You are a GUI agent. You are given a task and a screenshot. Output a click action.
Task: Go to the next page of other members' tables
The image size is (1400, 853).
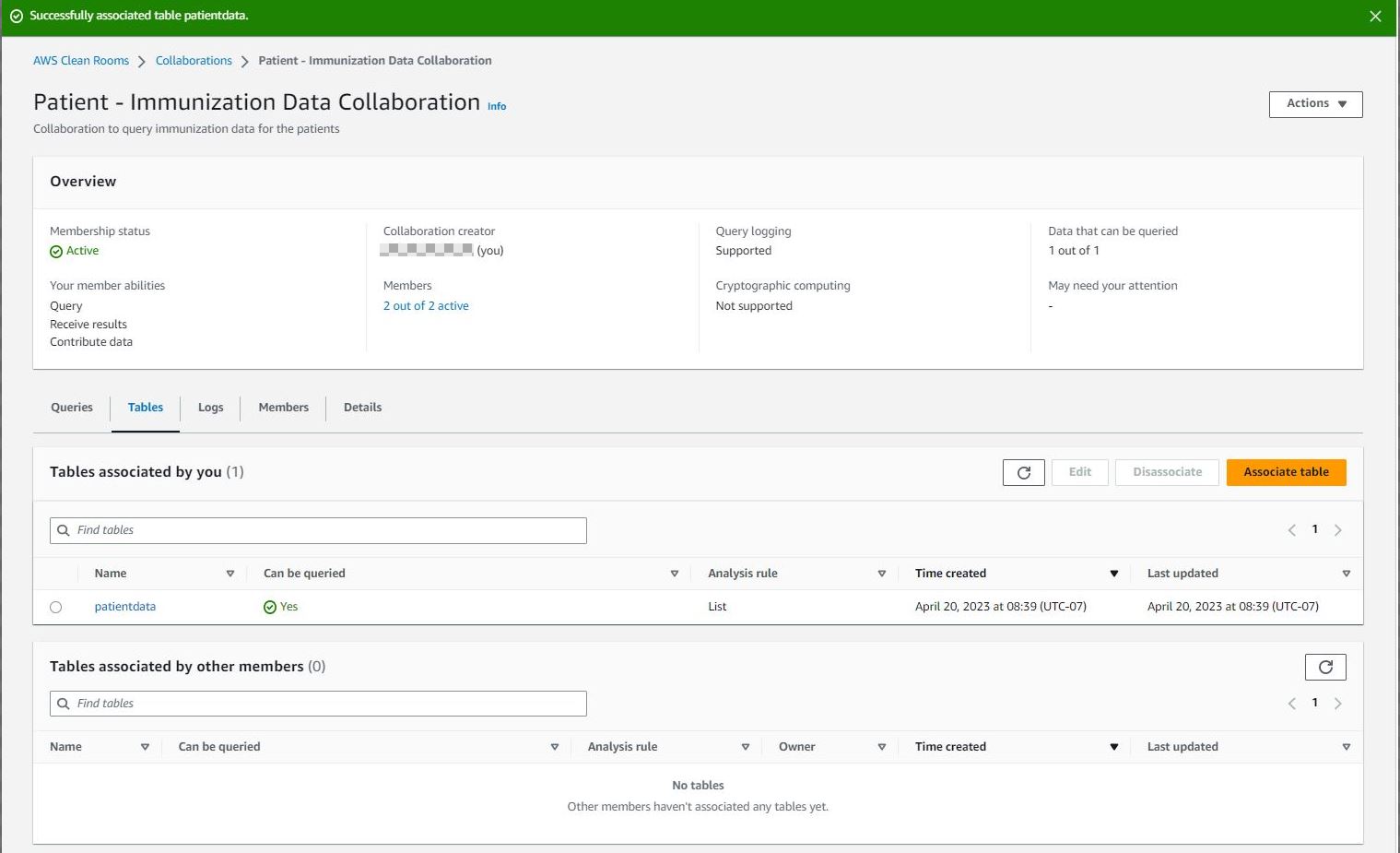[1337, 704]
